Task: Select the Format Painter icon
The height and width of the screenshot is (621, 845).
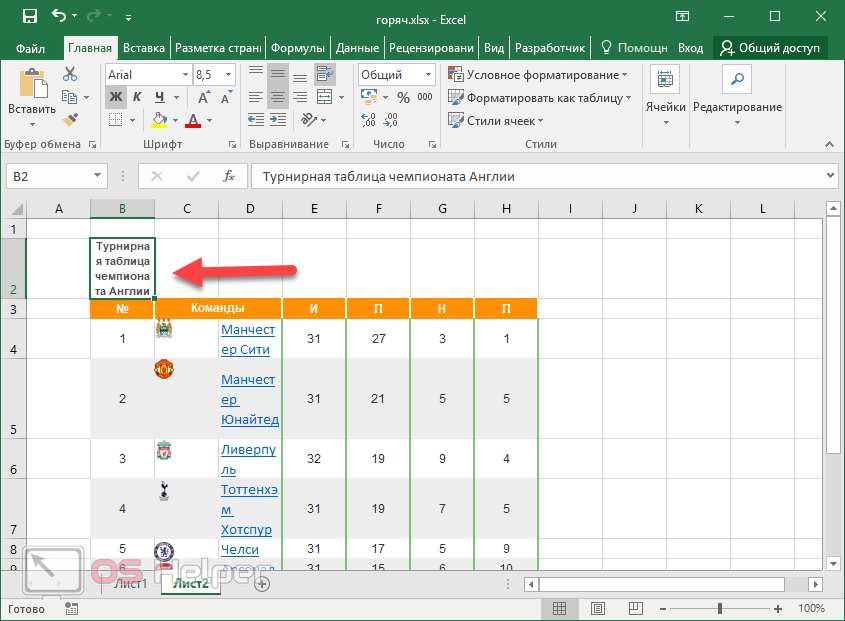Action: (70, 121)
